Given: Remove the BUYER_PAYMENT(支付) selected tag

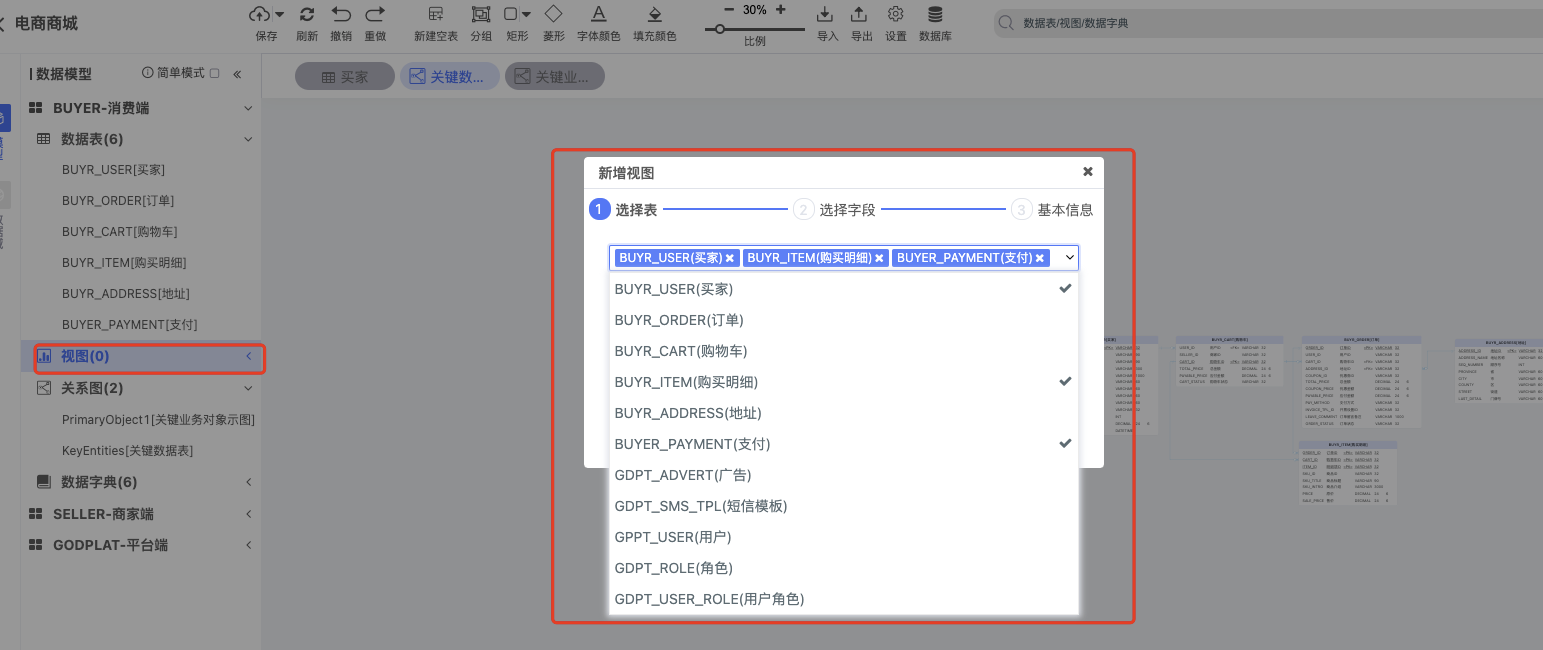Looking at the screenshot, I should click(x=1040, y=258).
